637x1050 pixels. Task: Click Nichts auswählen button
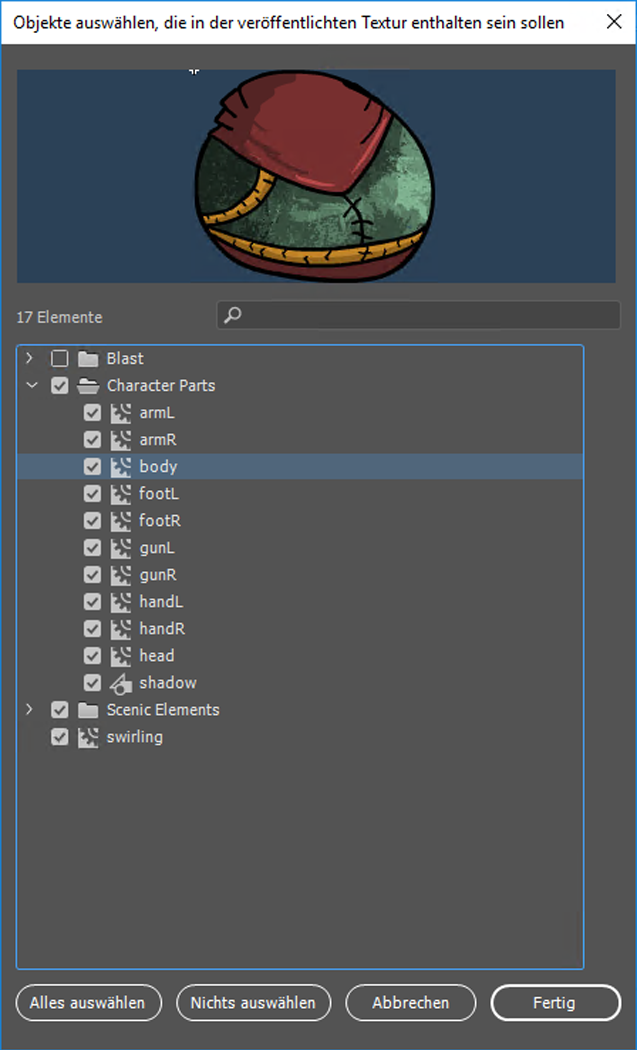(x=254, y=1002)
